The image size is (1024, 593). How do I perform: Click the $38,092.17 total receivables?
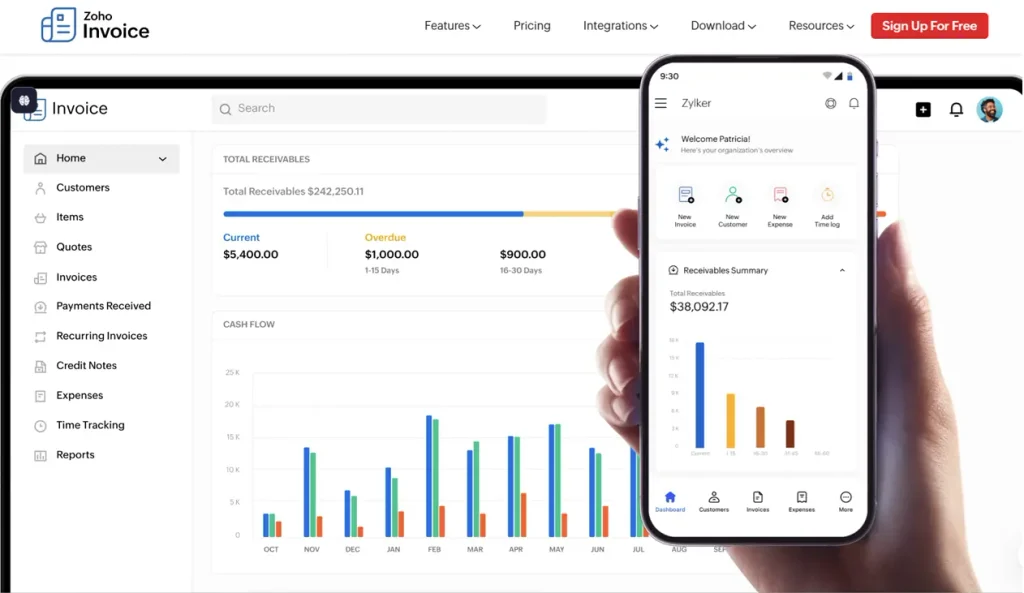699,306
